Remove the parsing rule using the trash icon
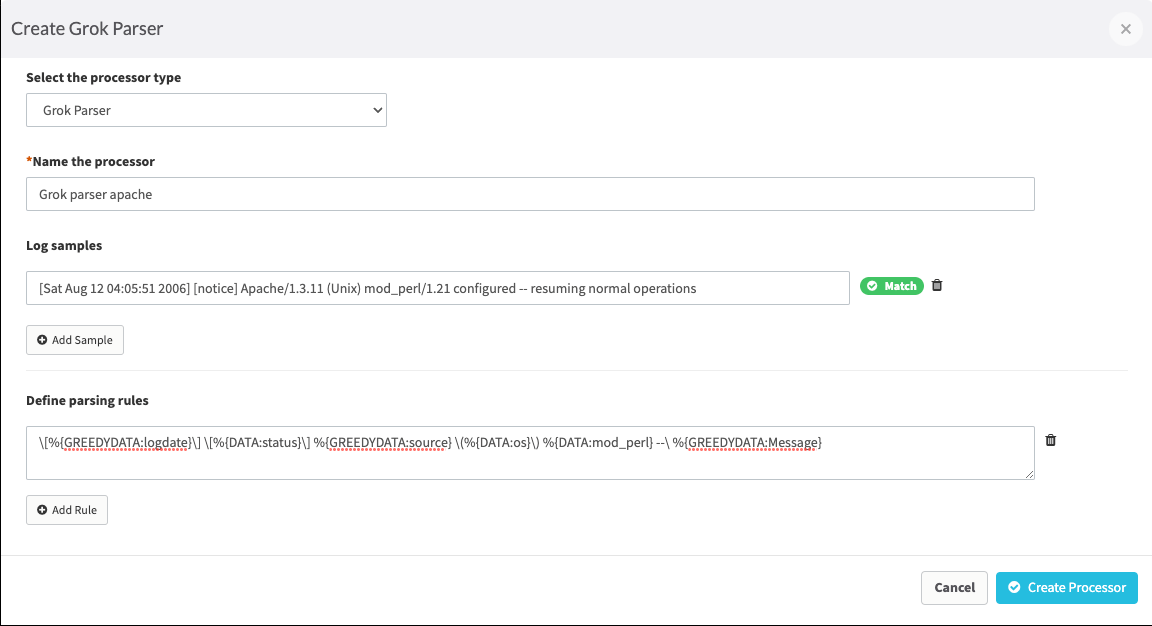Image resolution: width=1152 pixels, height=626 pixels. pos(1050,440)
